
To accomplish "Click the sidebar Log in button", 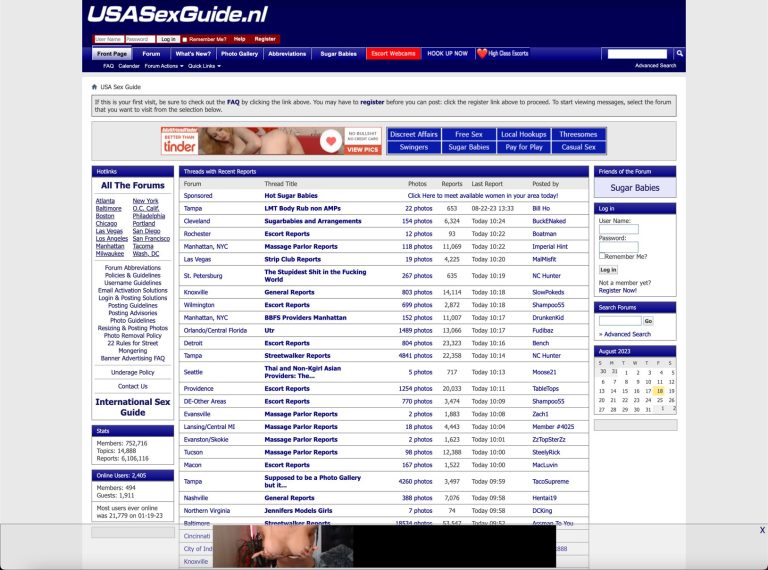I will 608,270.
